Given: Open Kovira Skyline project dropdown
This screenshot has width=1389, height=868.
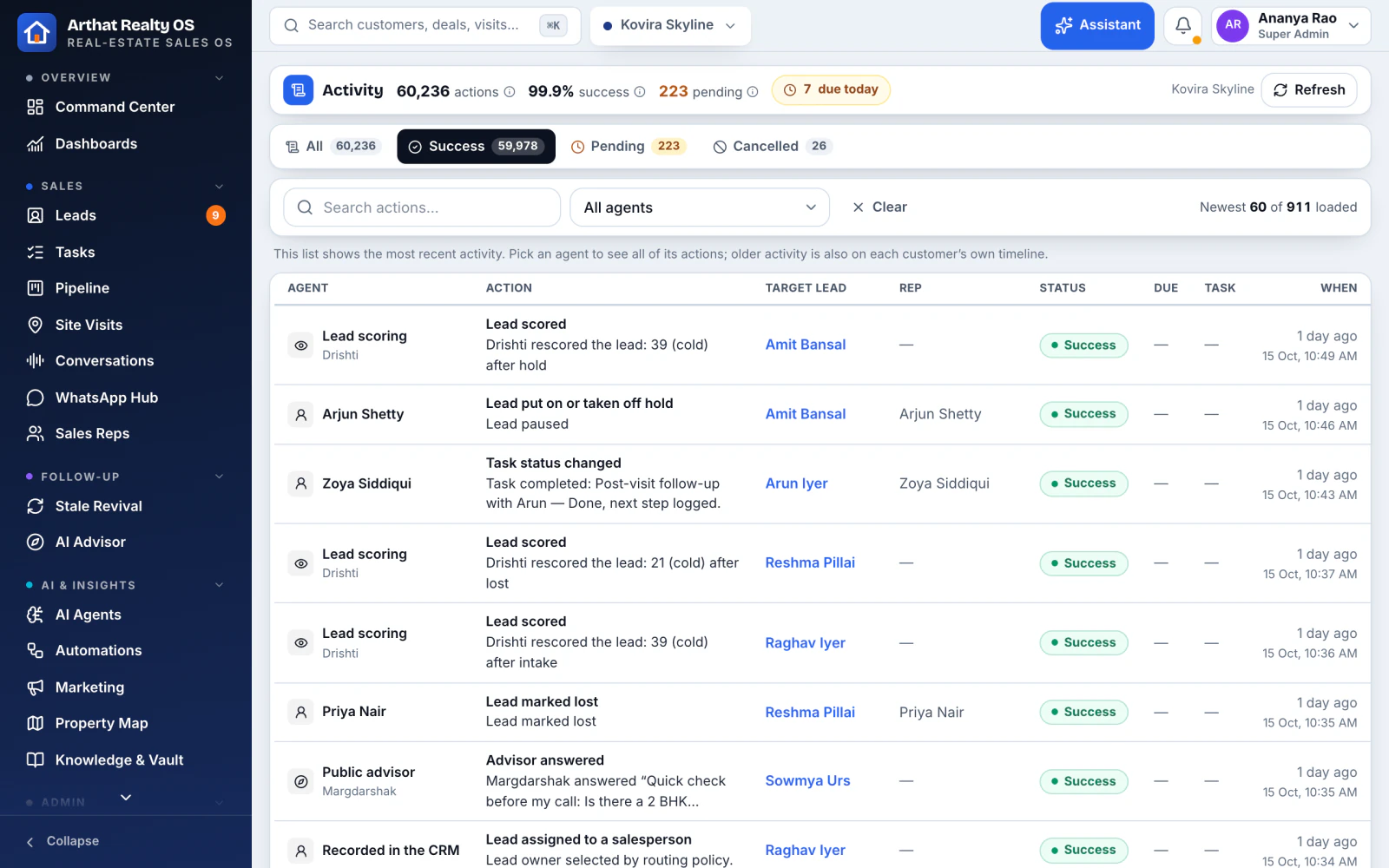Looking at the screenshot, I should 670,25.
